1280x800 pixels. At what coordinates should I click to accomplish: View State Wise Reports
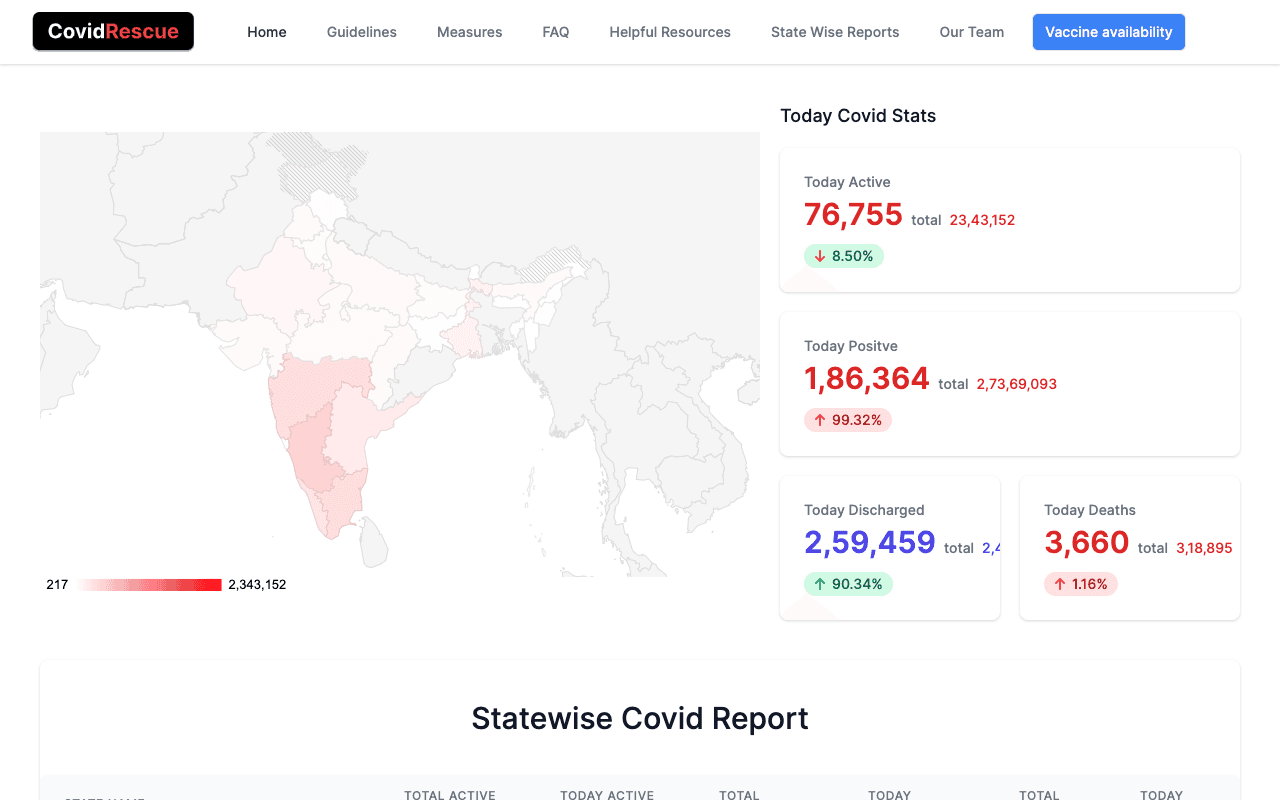point(835,32)
